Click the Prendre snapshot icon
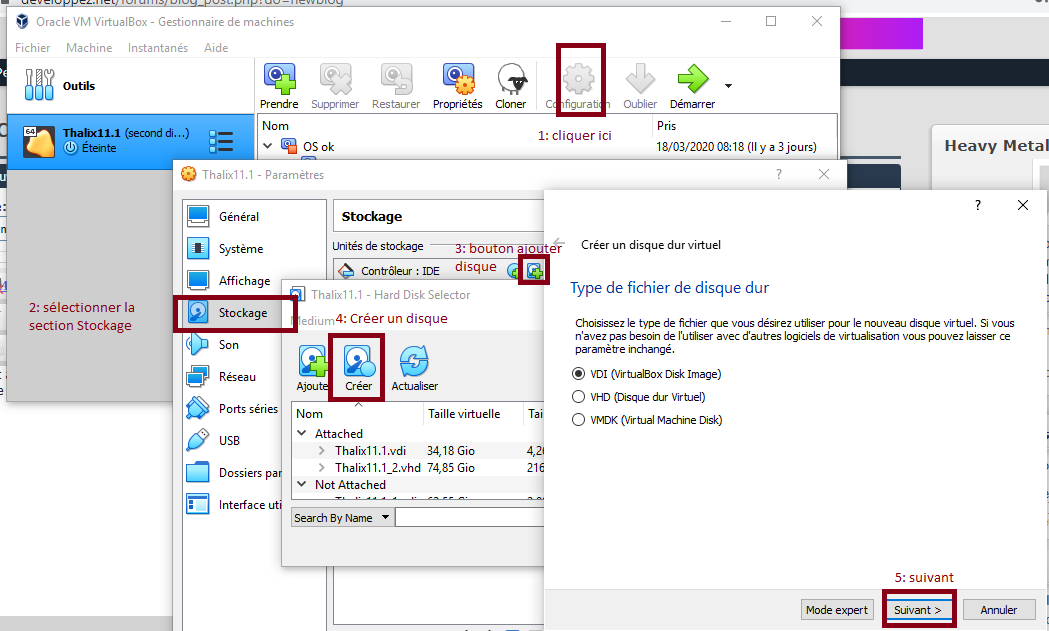This screenshot has width=1049, height=631. [279, 79]
